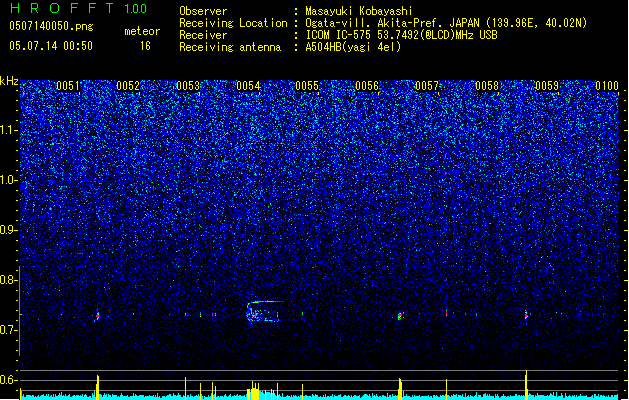Viewport: 629px width, 400px height.
Task: Click the version number 1.00
Action: tap(136, 9)
